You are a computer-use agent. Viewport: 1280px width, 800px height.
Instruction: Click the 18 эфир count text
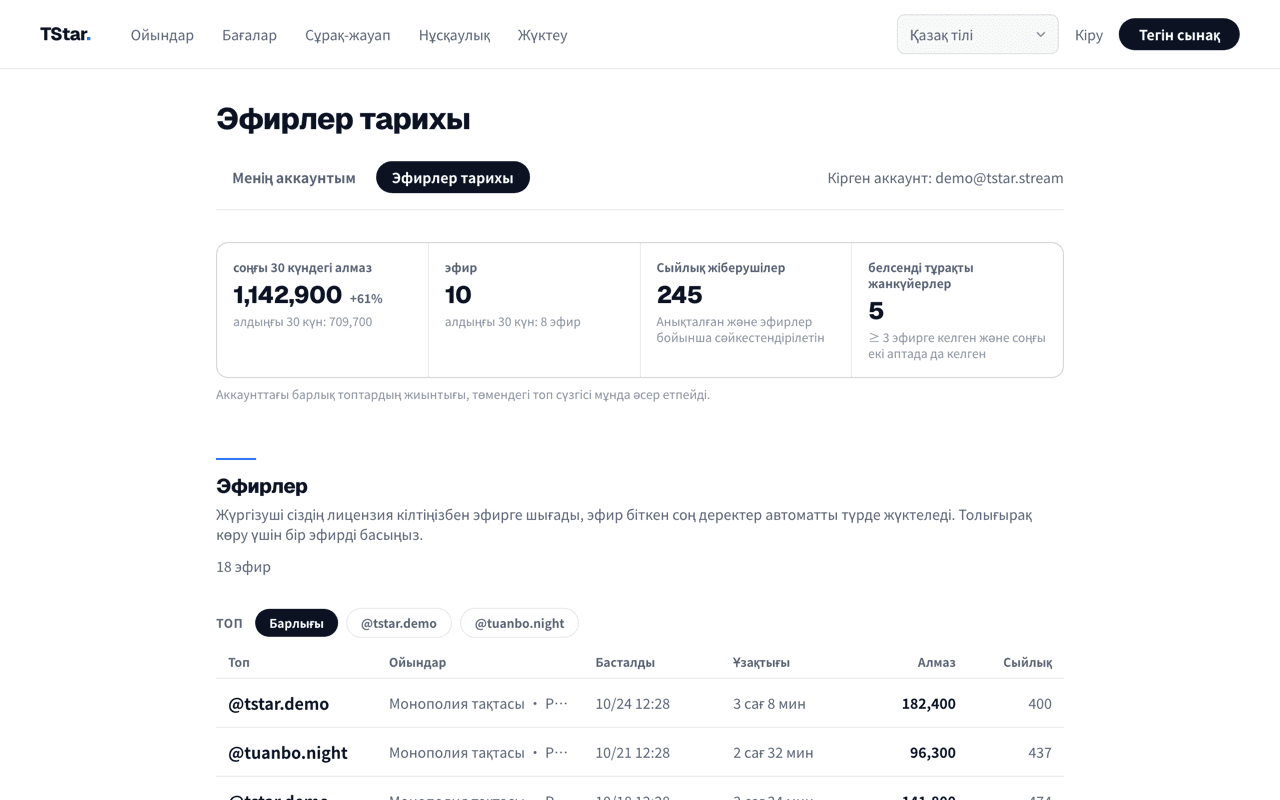click(243, 567)
